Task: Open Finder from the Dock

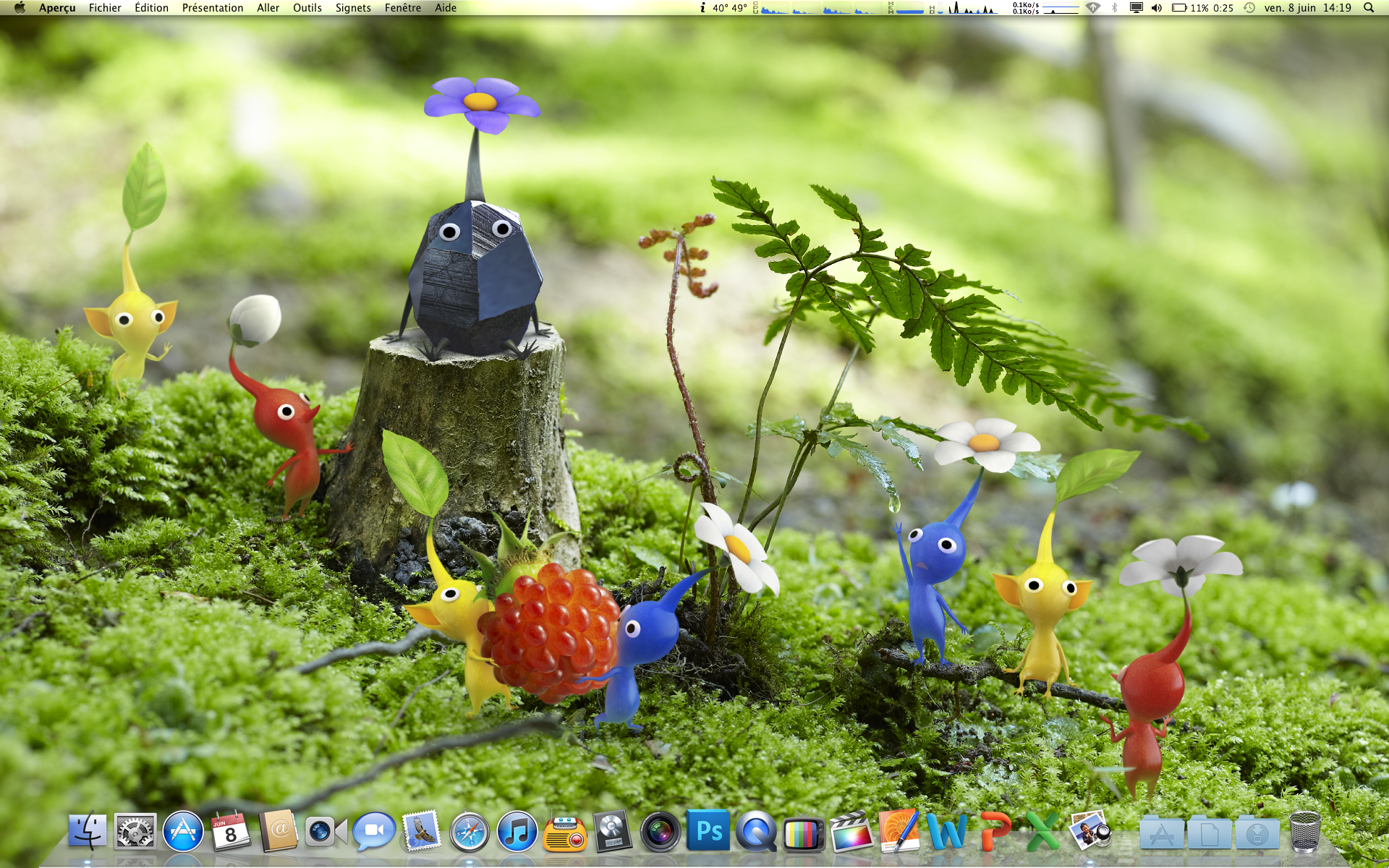Action: point(88,832)
